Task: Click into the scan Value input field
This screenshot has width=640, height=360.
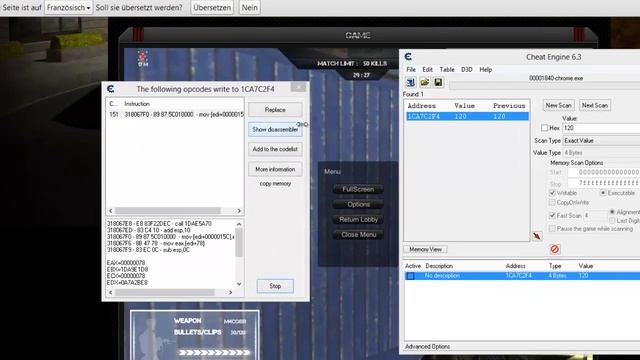Action: 601,128
